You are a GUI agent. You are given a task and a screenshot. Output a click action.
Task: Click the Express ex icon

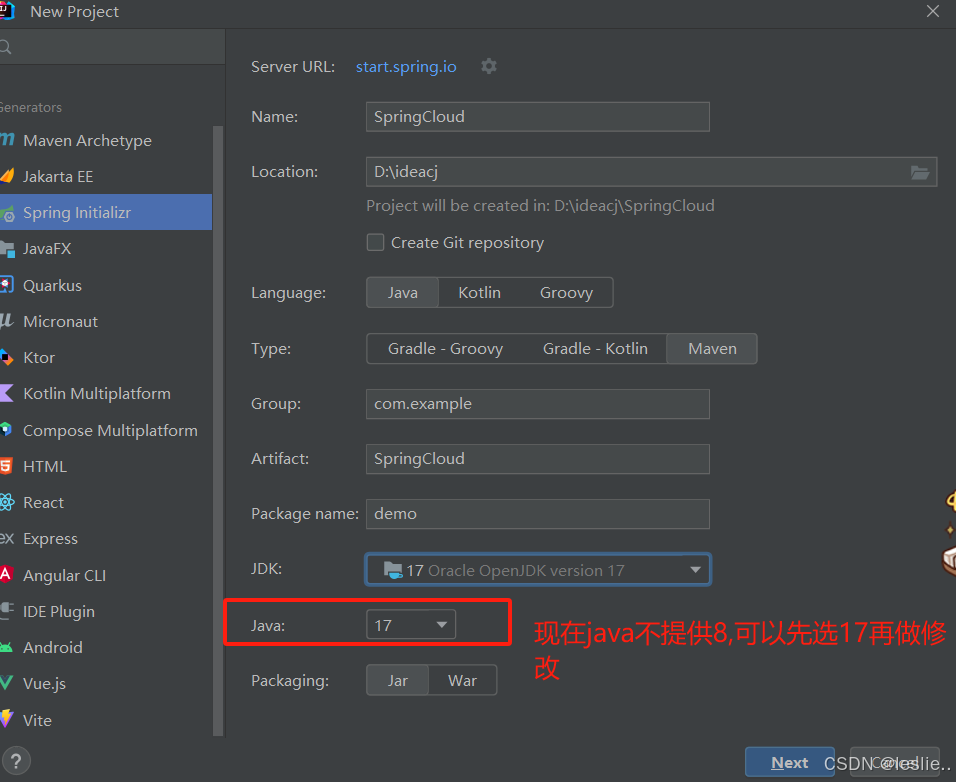[x=7, y=538]
